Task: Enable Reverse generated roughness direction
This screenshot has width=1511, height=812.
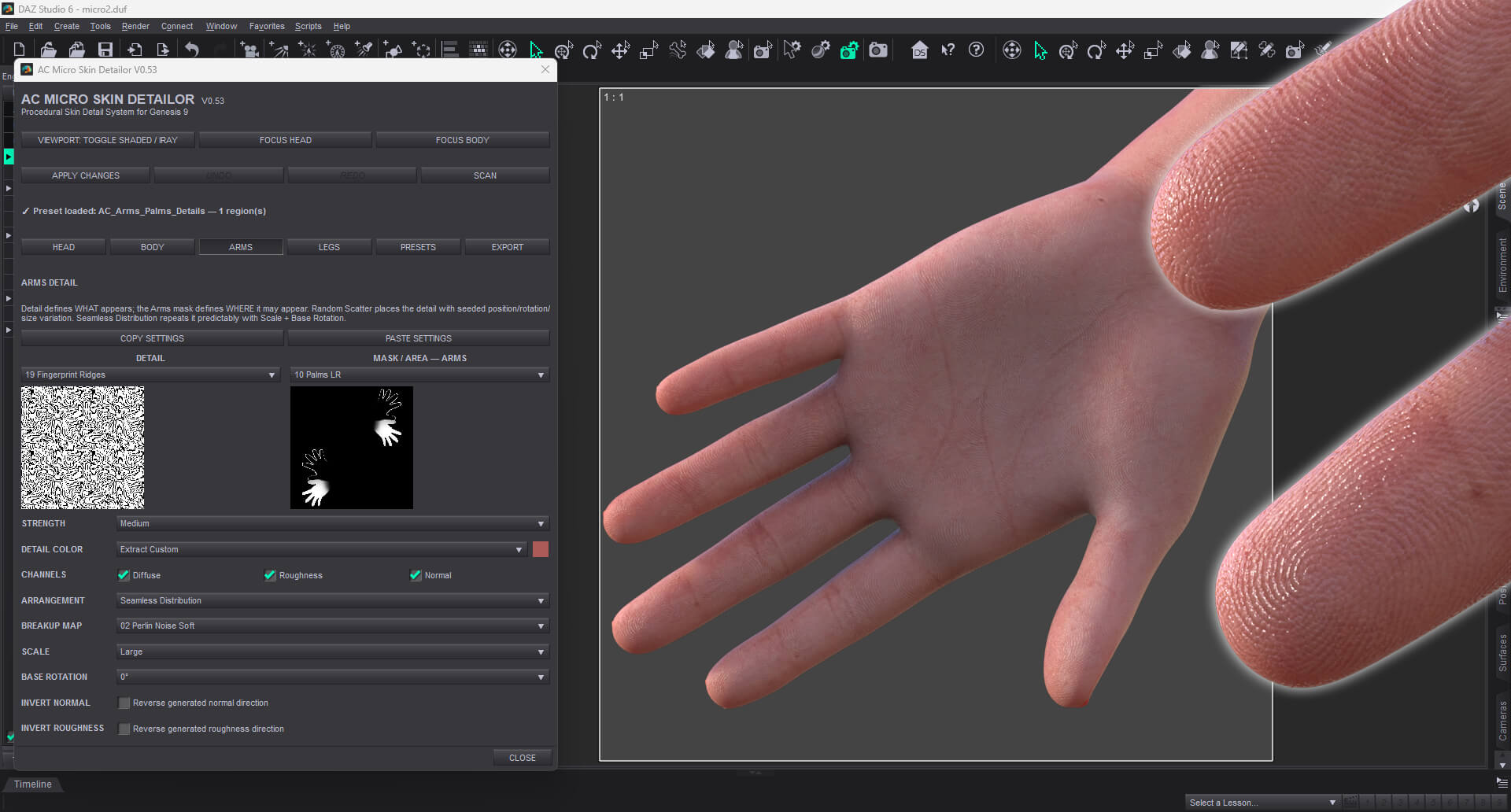Action: click(124, 729)
